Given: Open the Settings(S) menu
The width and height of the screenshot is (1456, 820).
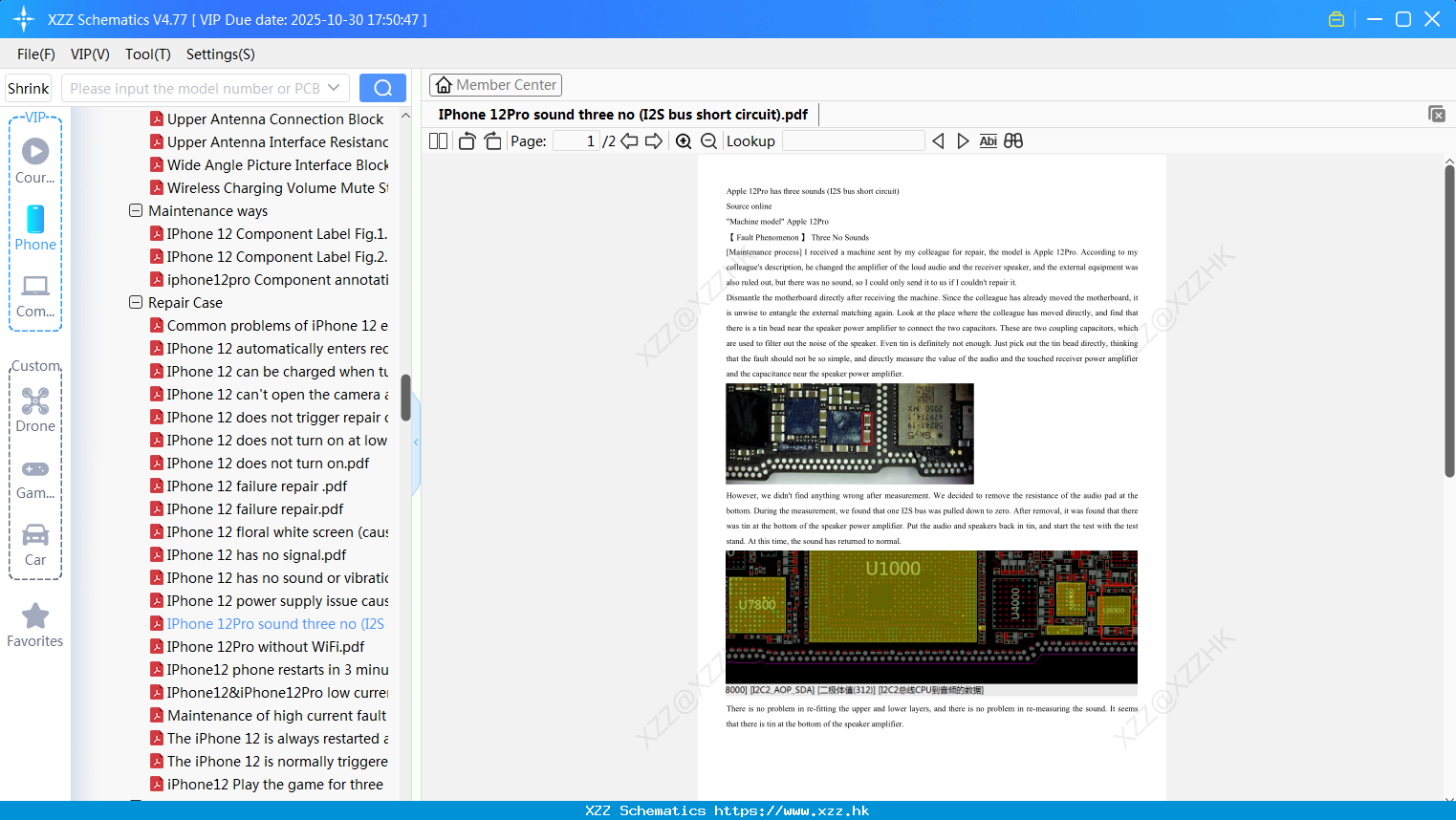Looking at the screenshot, I should 221,54.
